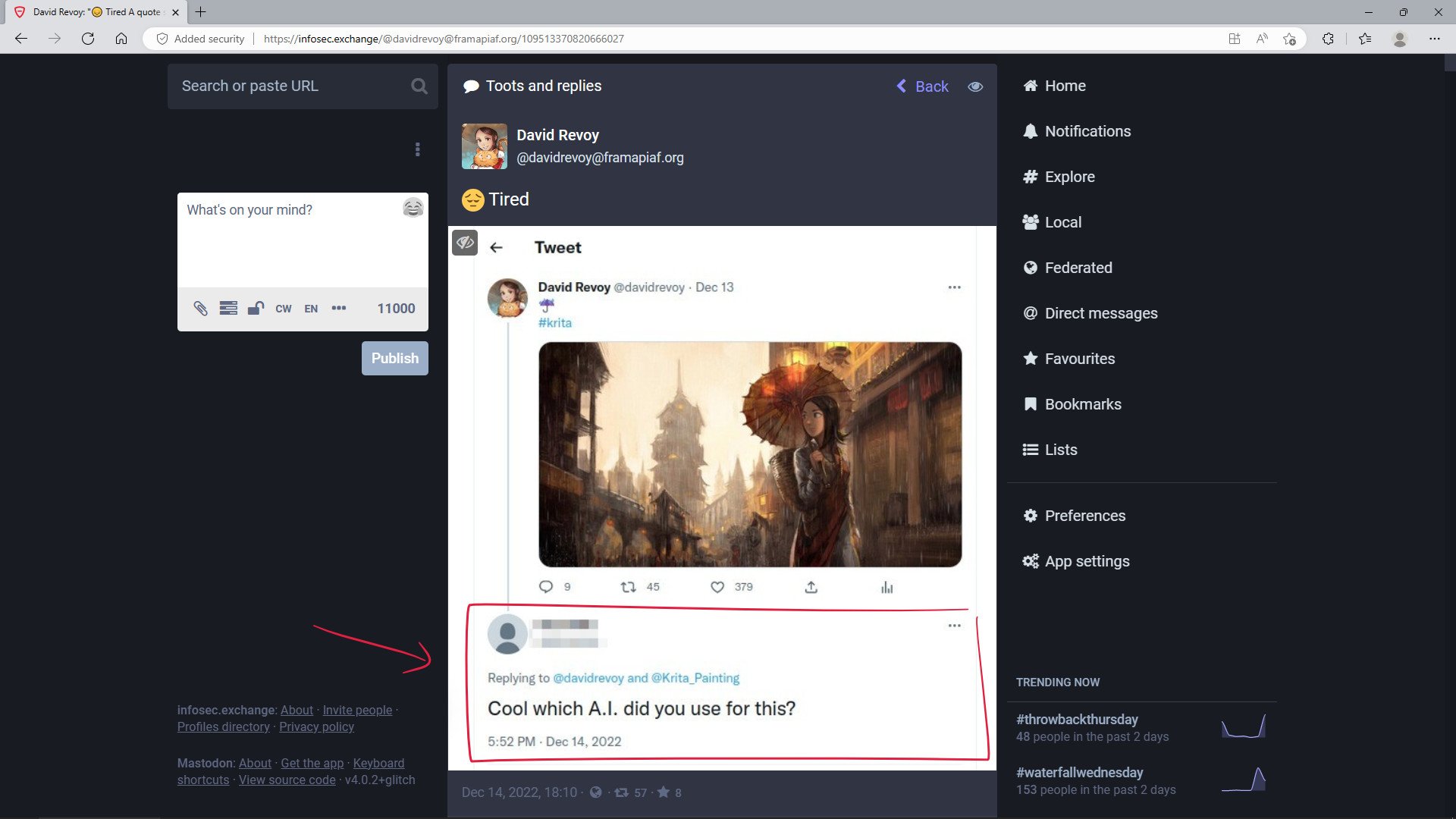Click the globe visibility icon under post
This screenshot has height=819, width=1456.
[x=595, y=792]
